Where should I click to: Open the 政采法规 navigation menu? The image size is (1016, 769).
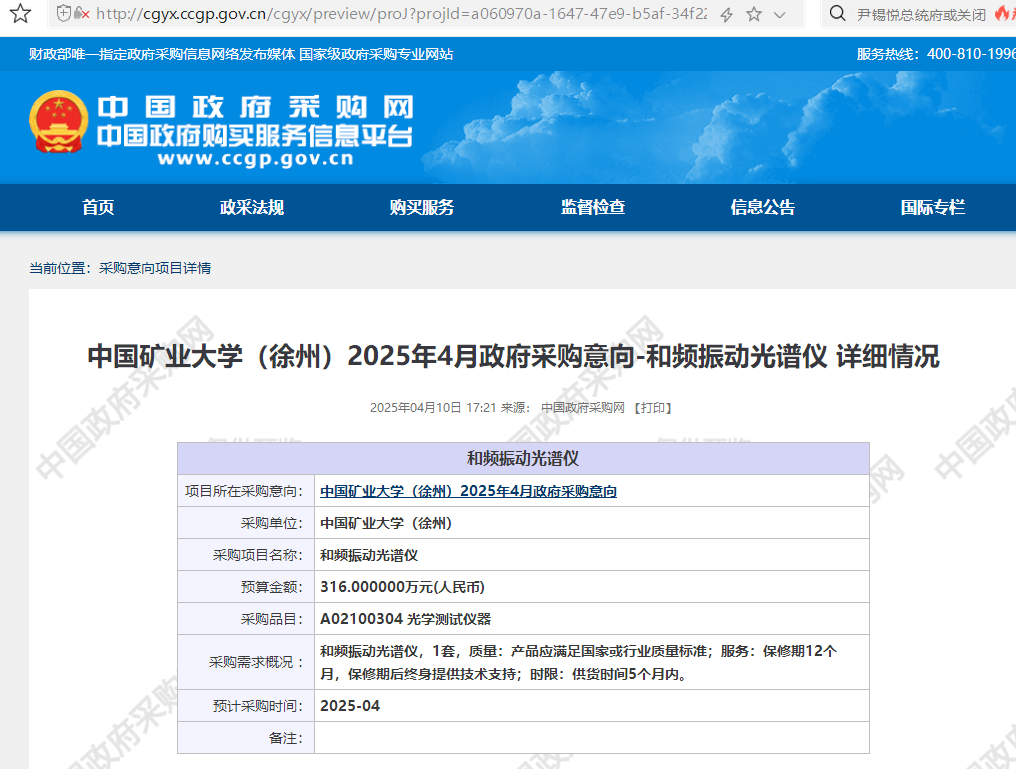coord(252,207)
